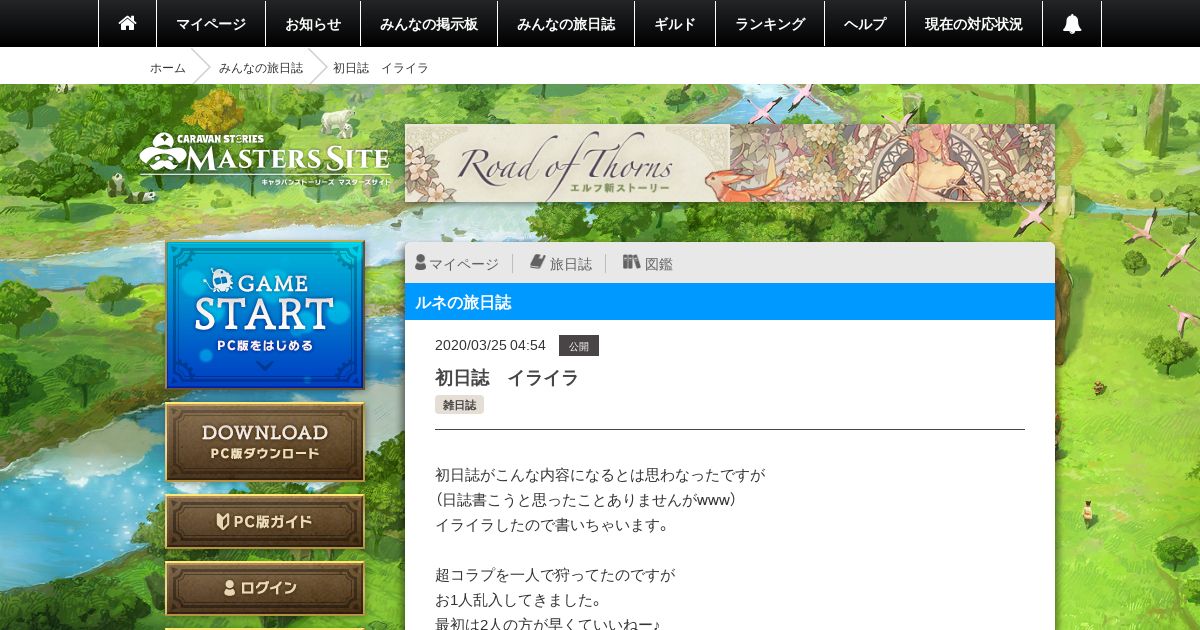Switch to the 図鑑 tab
The height and width of the screenshot is (630, 1200).
coord(647,263)
